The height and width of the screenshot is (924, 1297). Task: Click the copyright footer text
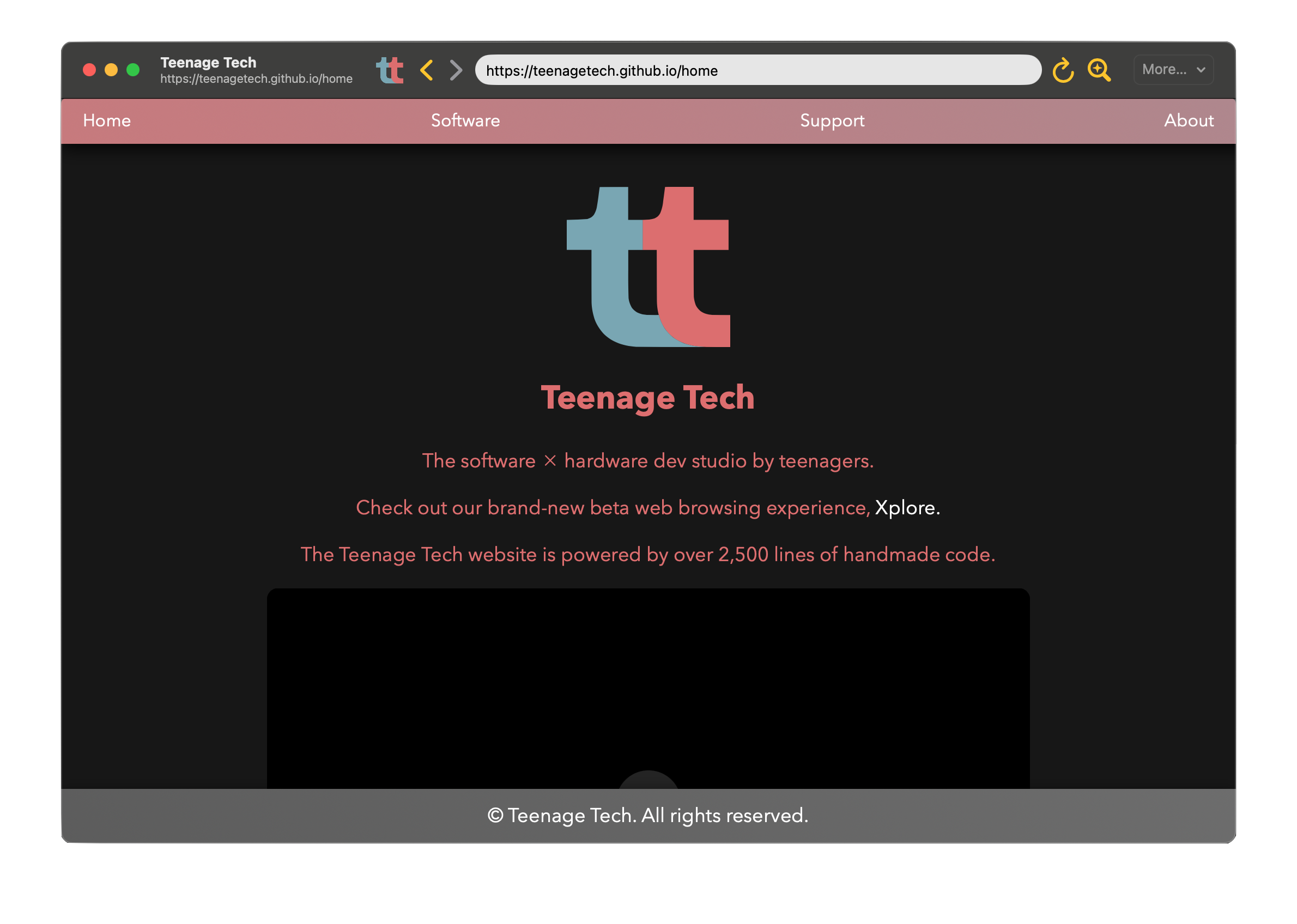[x=647, y=816]
